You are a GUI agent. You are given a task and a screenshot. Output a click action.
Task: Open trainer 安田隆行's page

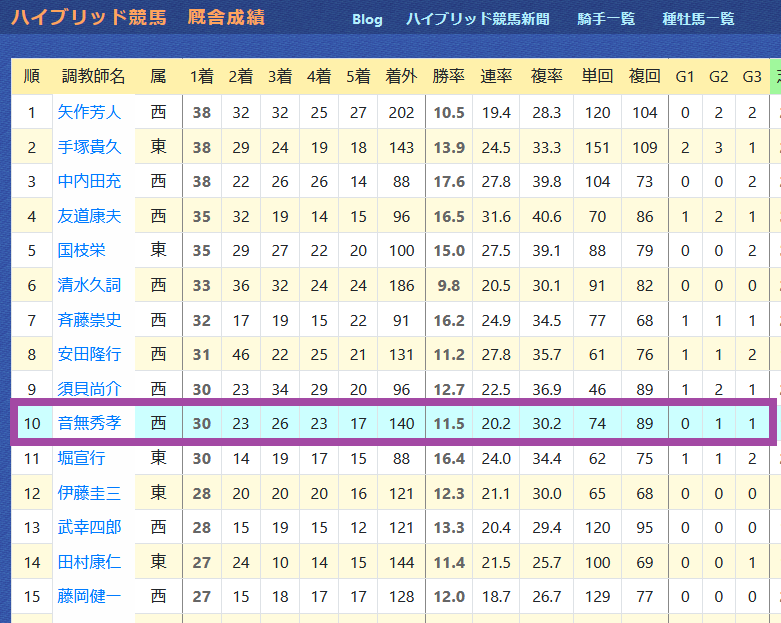point(89,354)
